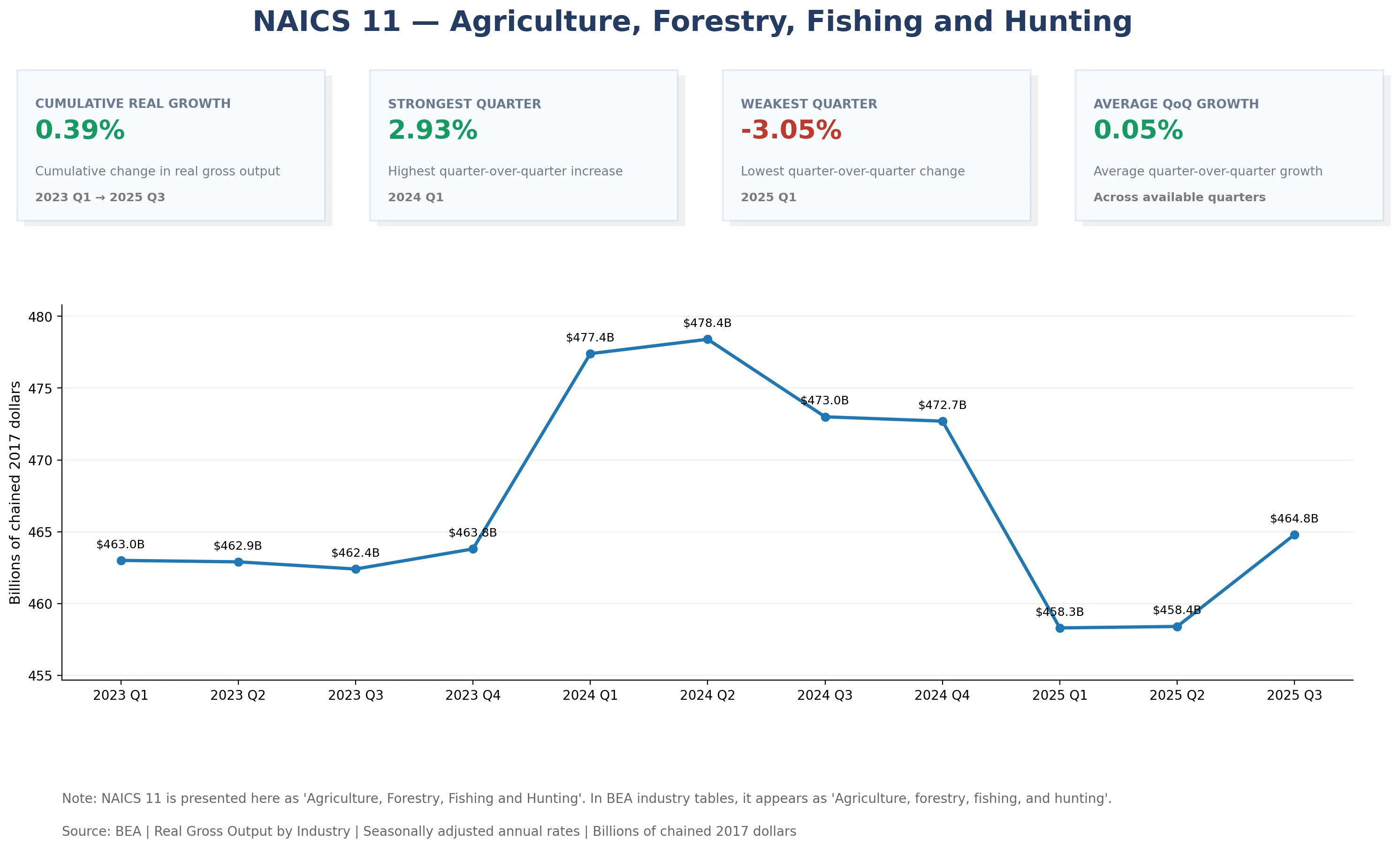Click the 2.93% strongest quarter value
The width and height of the screenshot is (1400, 848).
coord(433,130)
